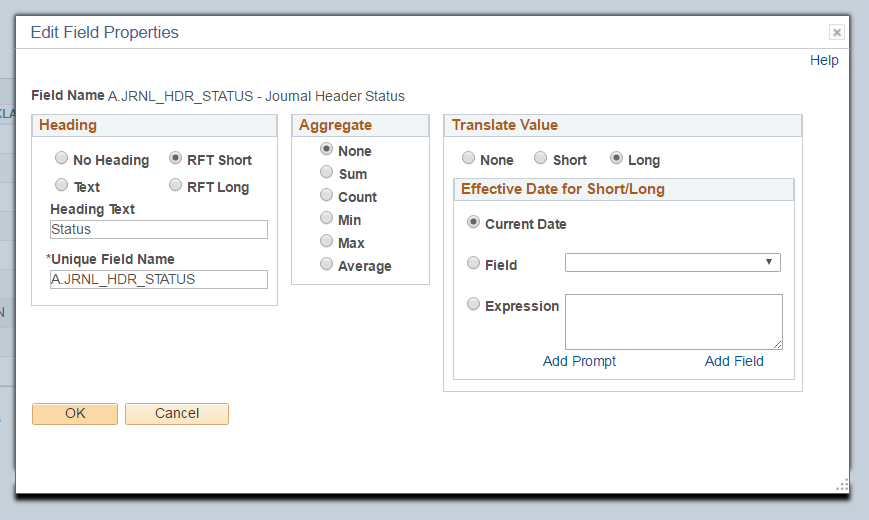
Task: Select Average aggregate radio button
Action: point(326,264)
